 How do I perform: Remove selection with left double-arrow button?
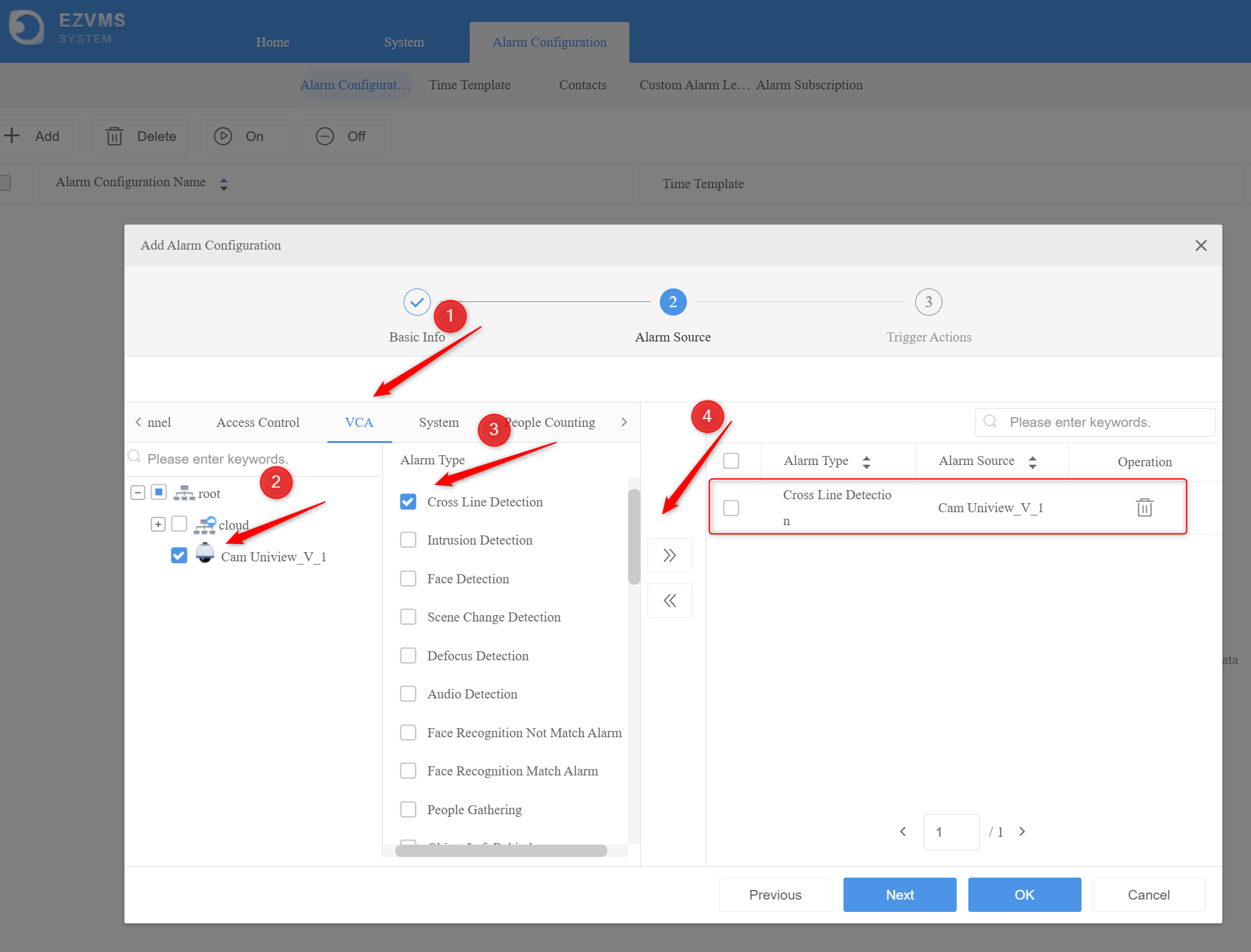[670, 601]
